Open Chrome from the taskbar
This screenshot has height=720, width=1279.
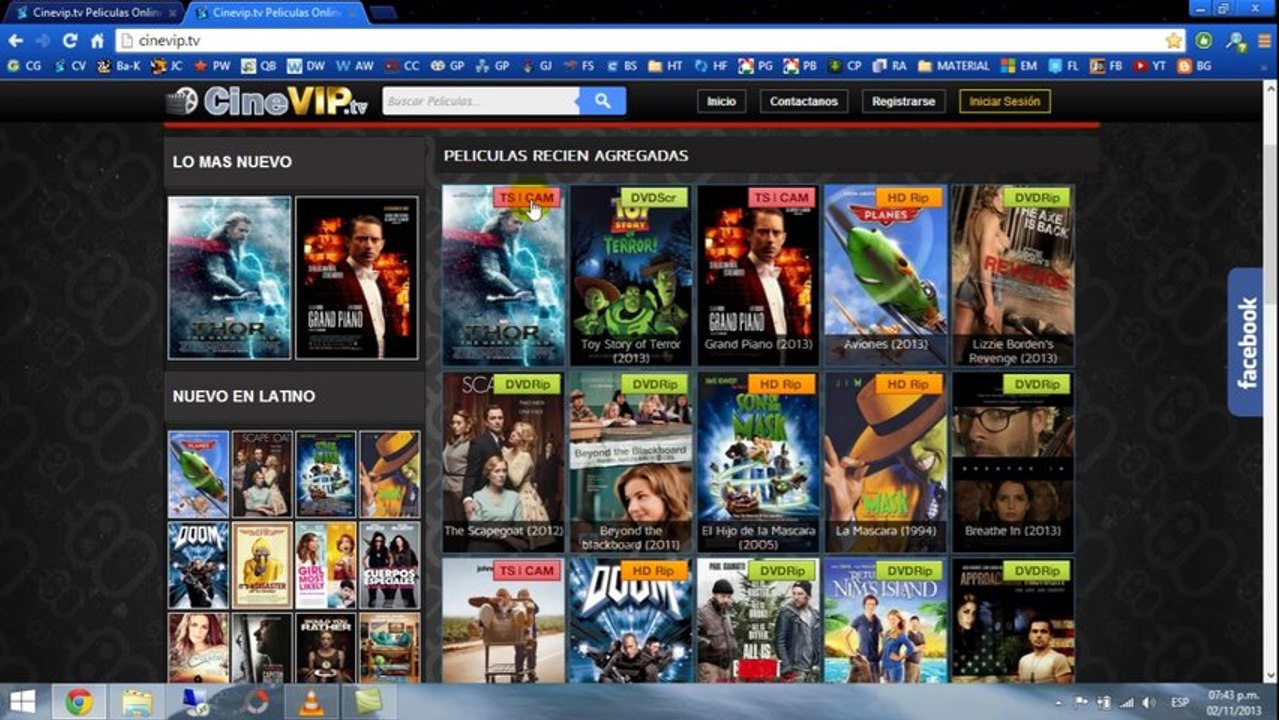(79, 702)
